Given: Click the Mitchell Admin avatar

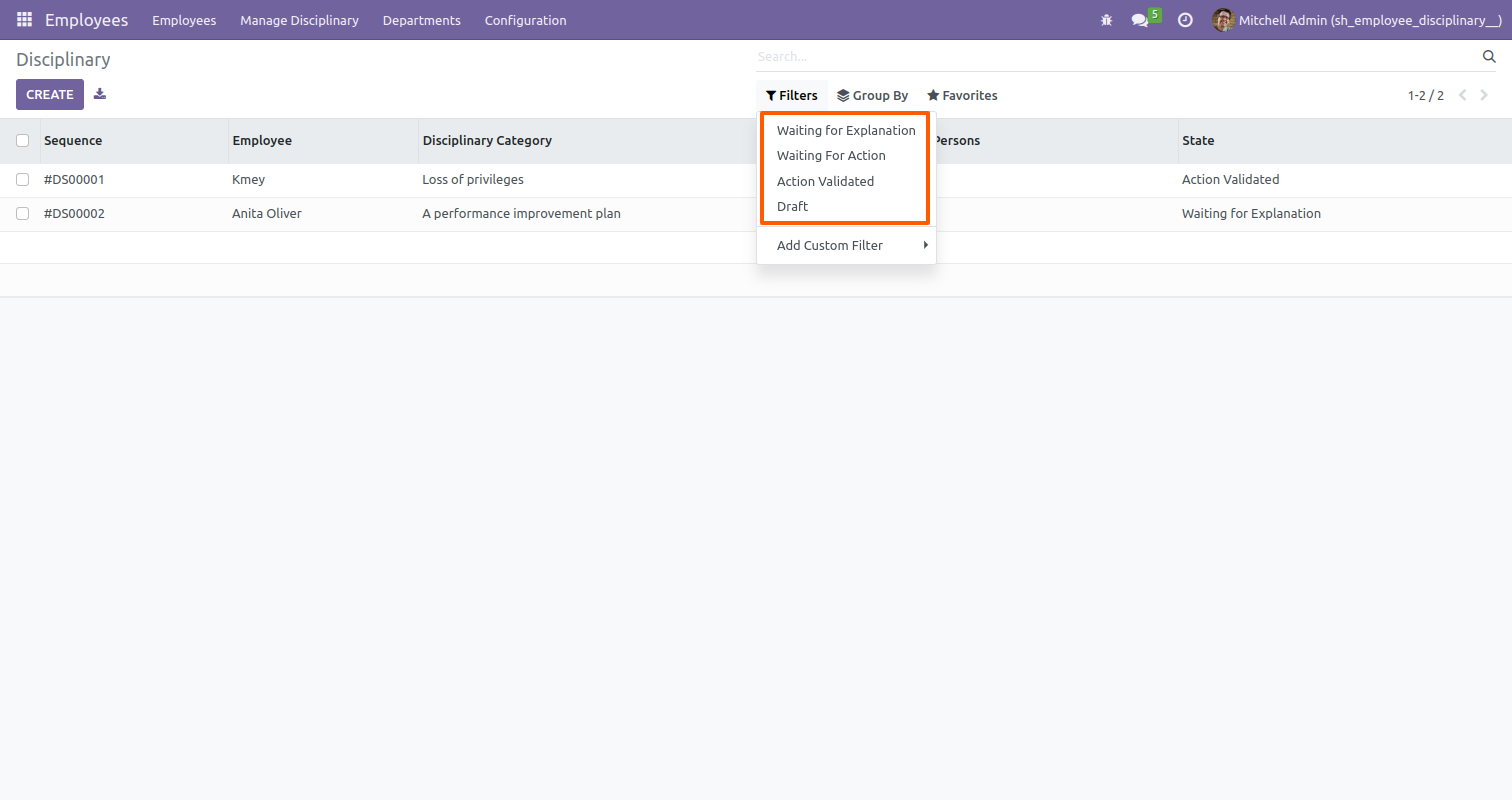Looking at the screenshot, I should coord(1223,20).
